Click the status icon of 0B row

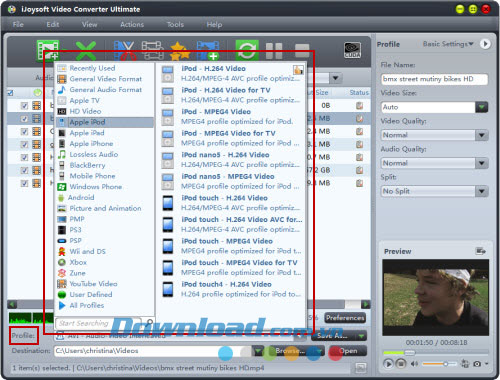coord(359,105)
